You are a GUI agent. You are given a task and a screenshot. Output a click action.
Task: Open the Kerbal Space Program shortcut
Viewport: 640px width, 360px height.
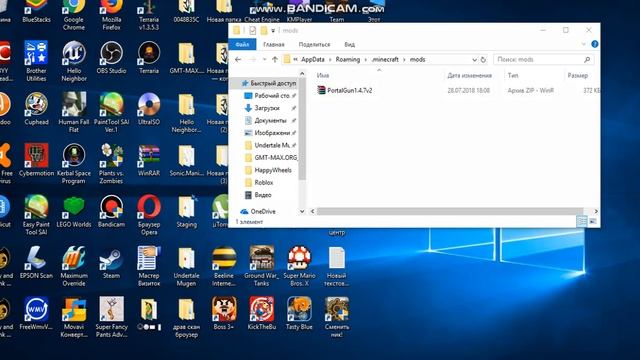point(74,164)
